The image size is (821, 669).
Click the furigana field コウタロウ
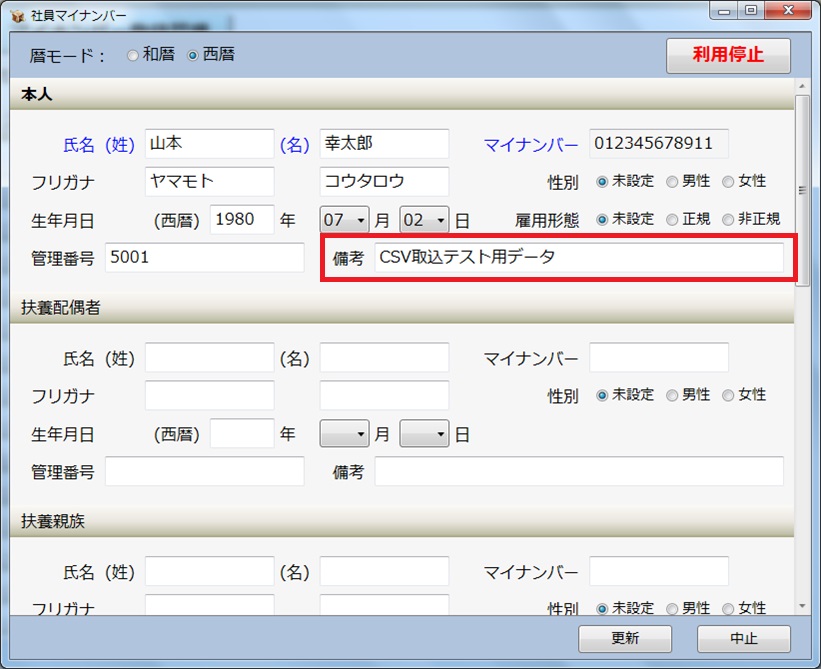[x=384, y=181]
